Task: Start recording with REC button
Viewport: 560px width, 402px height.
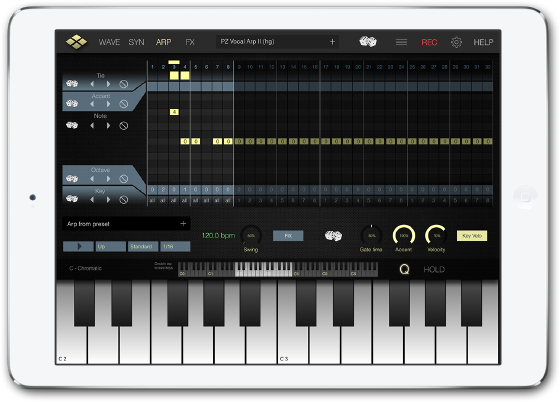Action: pos(429,42)
